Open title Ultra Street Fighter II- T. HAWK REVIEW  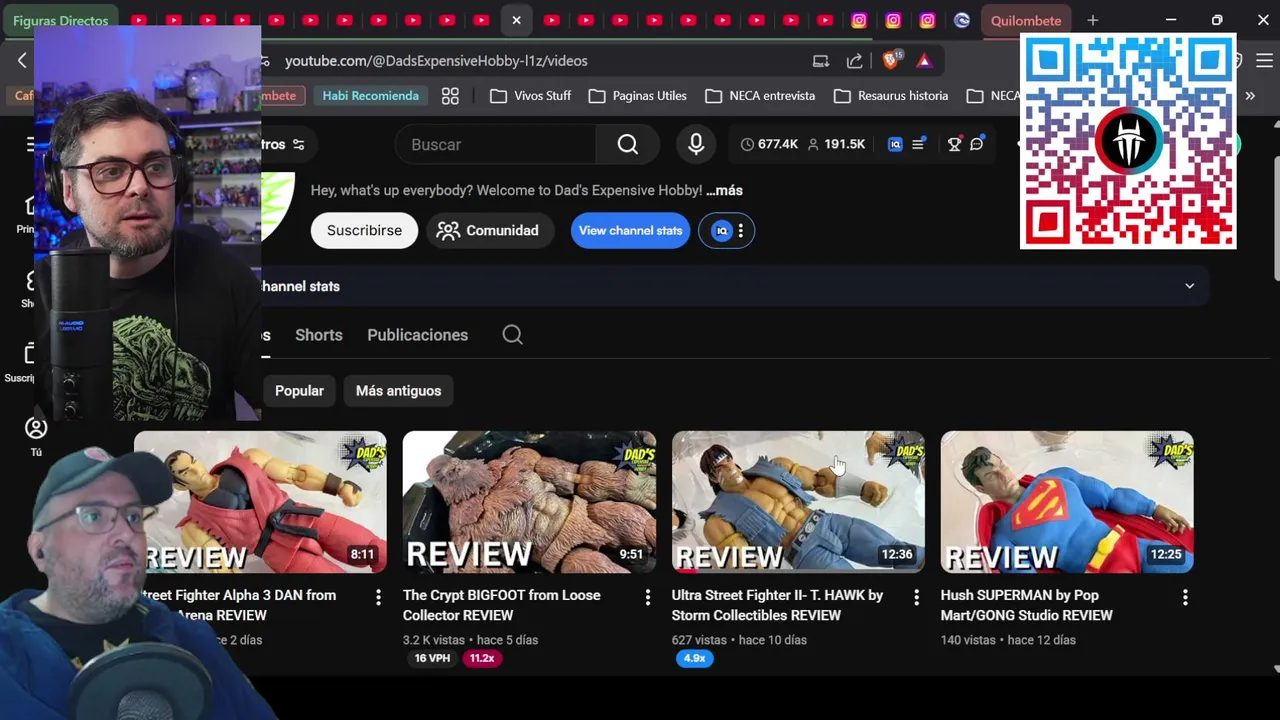pos(777,605)
